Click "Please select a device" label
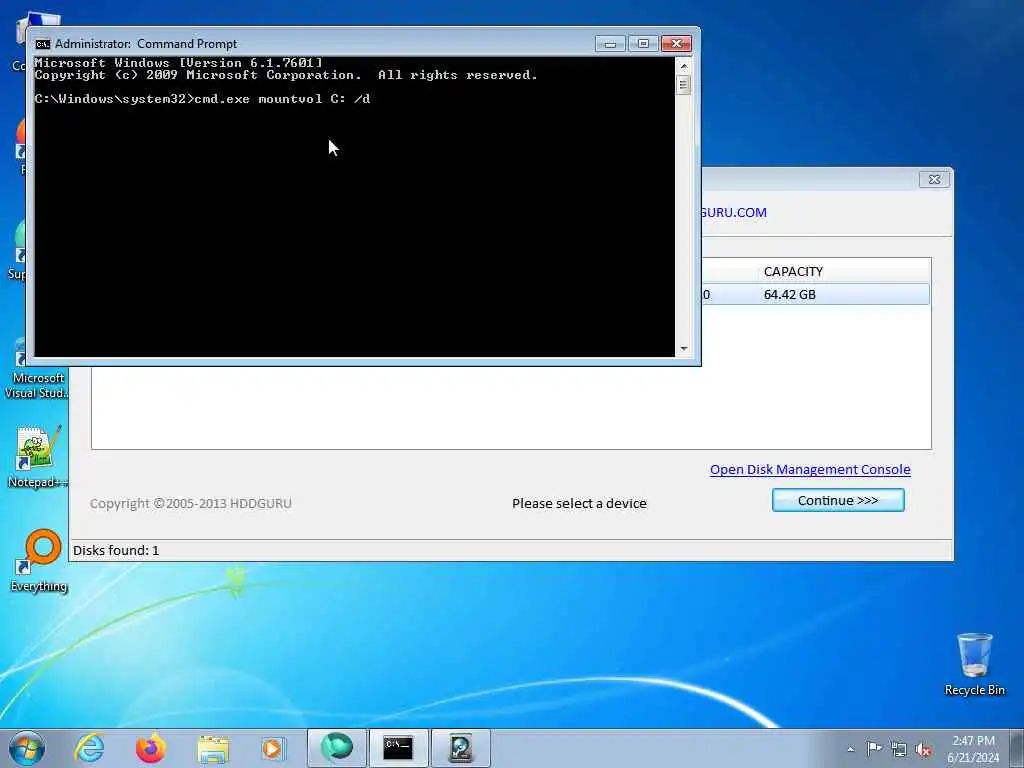Viewport: 1024px width, 768px height. tap(579, 504)
